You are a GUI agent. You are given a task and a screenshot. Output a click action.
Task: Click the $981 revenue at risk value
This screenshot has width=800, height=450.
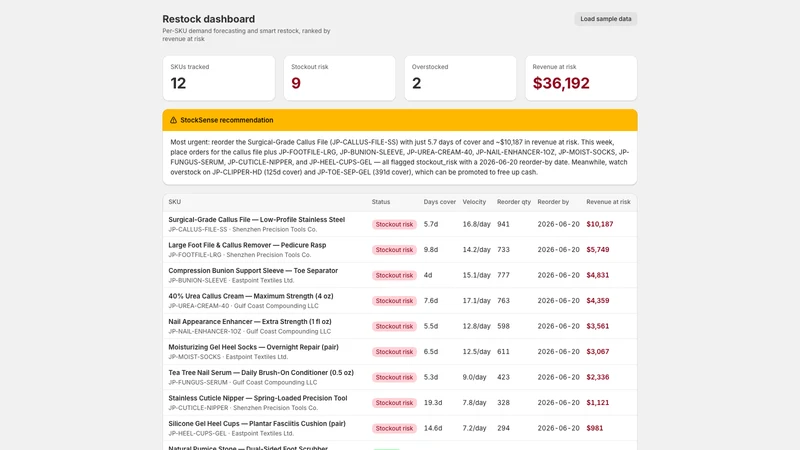(x=594, y=428)
